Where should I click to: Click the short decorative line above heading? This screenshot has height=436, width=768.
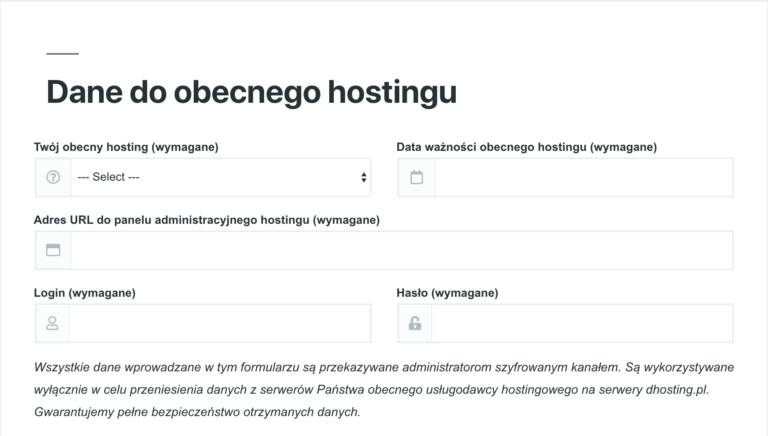(63, 53)
